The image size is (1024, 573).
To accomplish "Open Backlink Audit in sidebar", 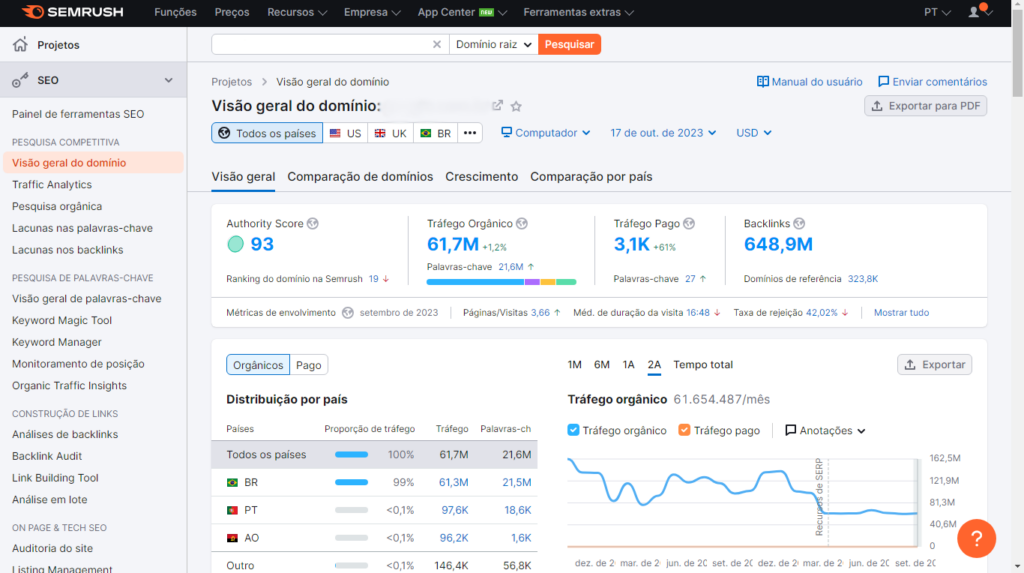I will click(46, 456).
